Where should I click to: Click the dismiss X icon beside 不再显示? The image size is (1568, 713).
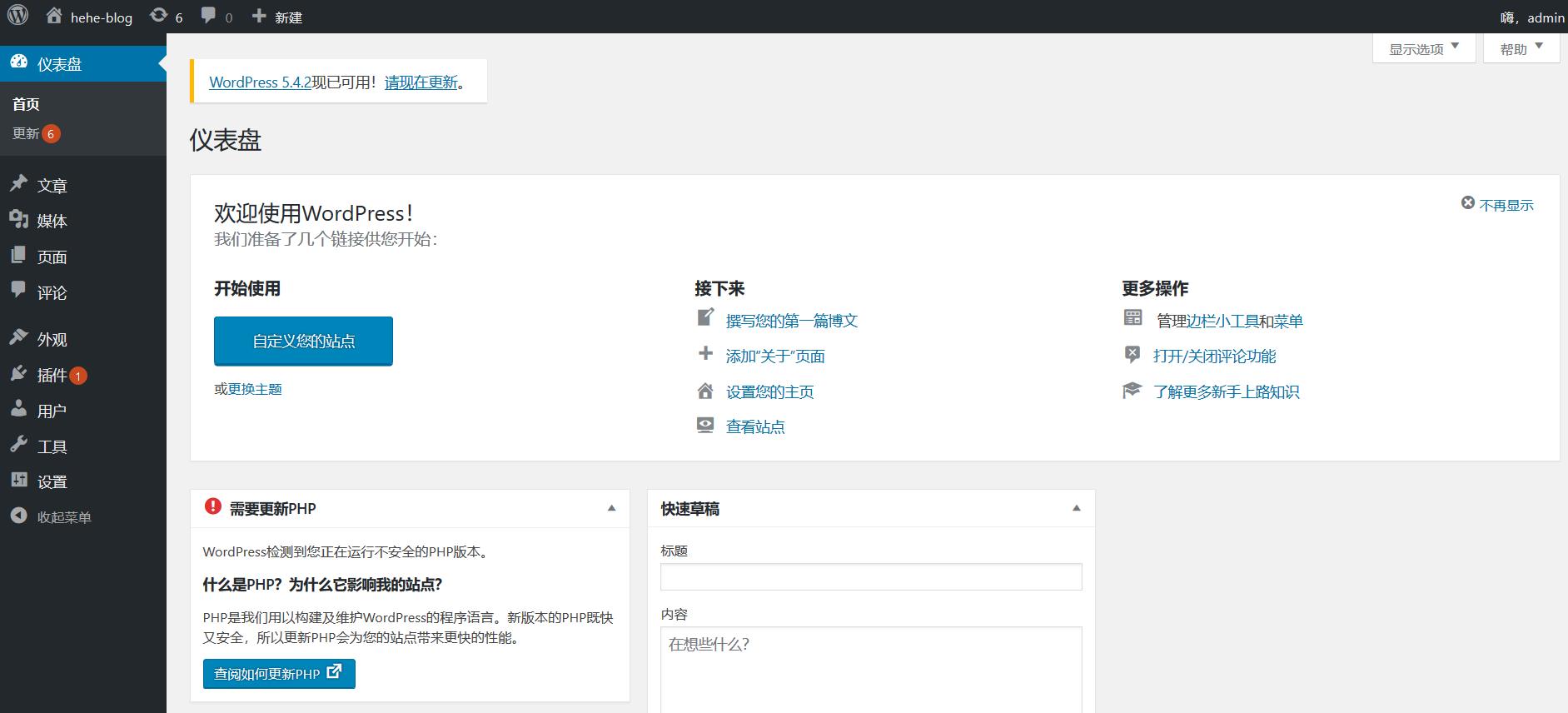click(x=1468, y=202)
